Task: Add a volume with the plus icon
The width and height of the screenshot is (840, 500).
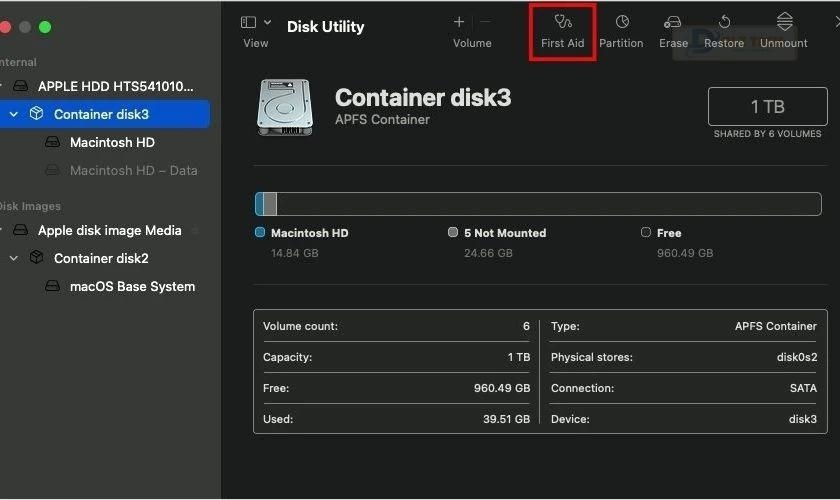Action: point(459,22)
